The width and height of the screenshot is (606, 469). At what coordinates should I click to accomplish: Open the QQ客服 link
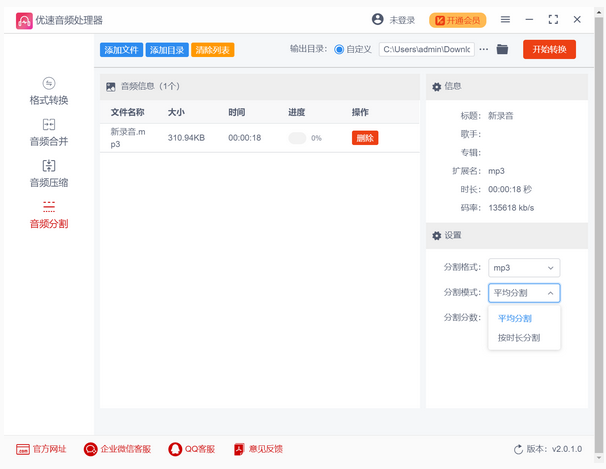[200, 449]
